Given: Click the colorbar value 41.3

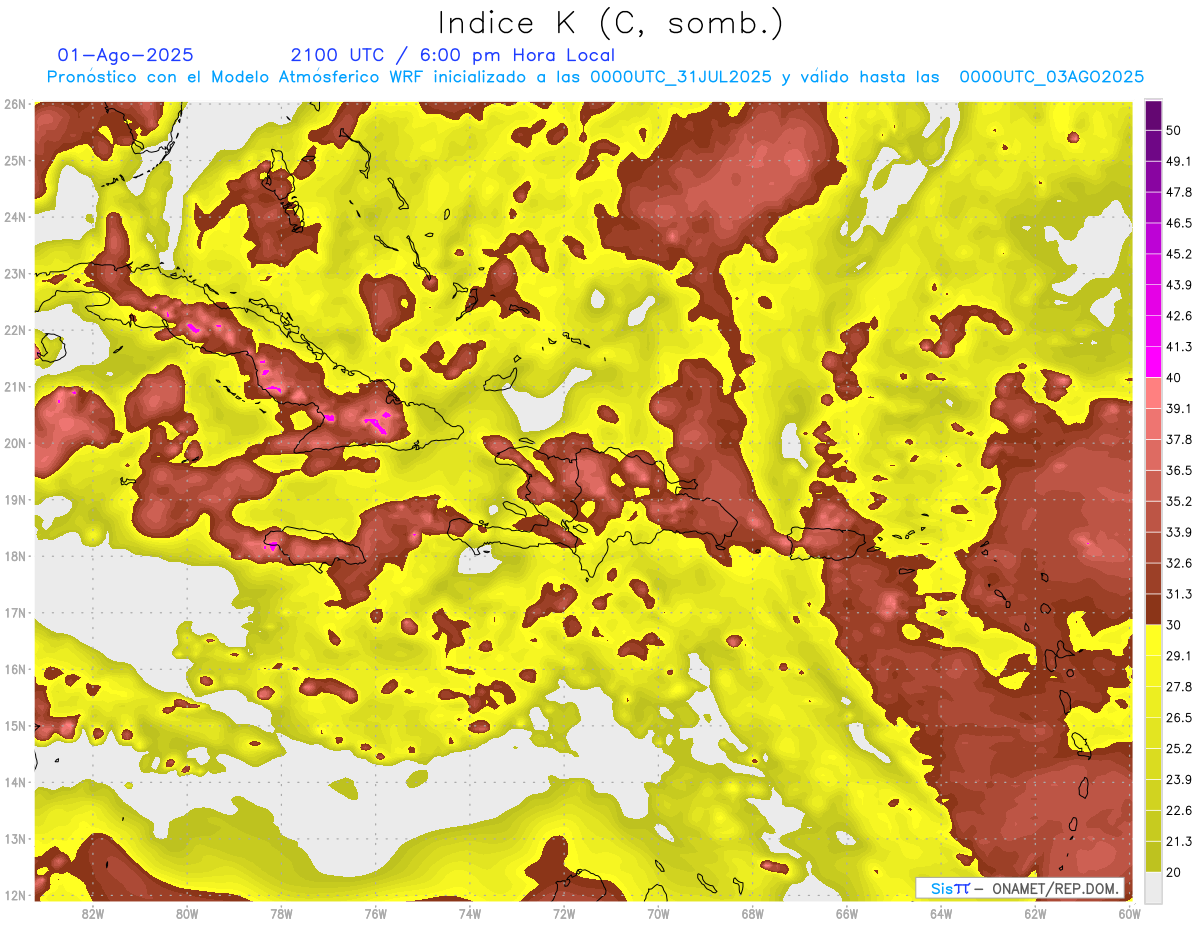Looking at the screenshot, I should click(1179, 347).
